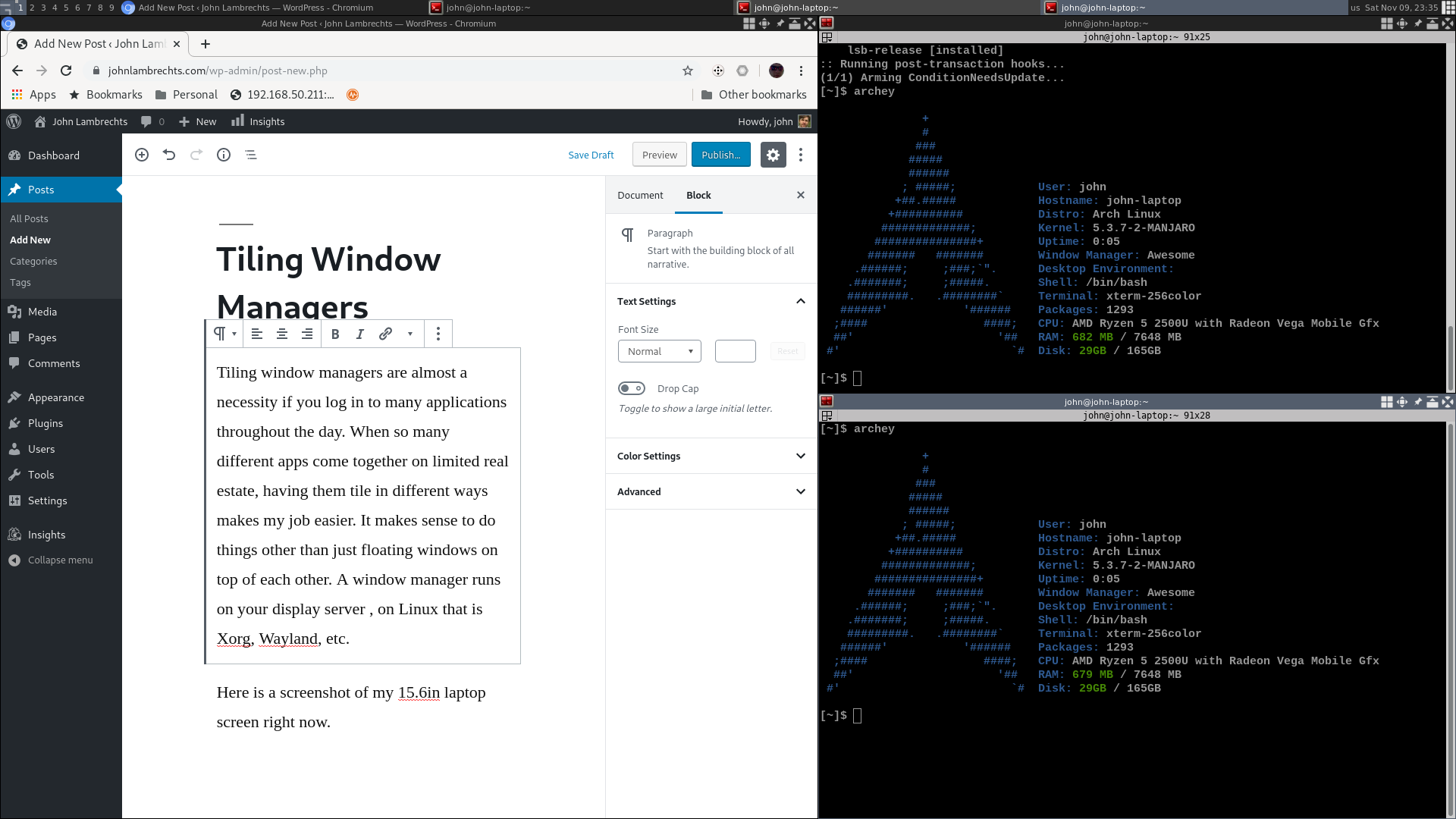Click the clock Sat Nov 09 in taskbar
The width and height of the screenshot is (1456, 819).
click(x=1401, y=8)
